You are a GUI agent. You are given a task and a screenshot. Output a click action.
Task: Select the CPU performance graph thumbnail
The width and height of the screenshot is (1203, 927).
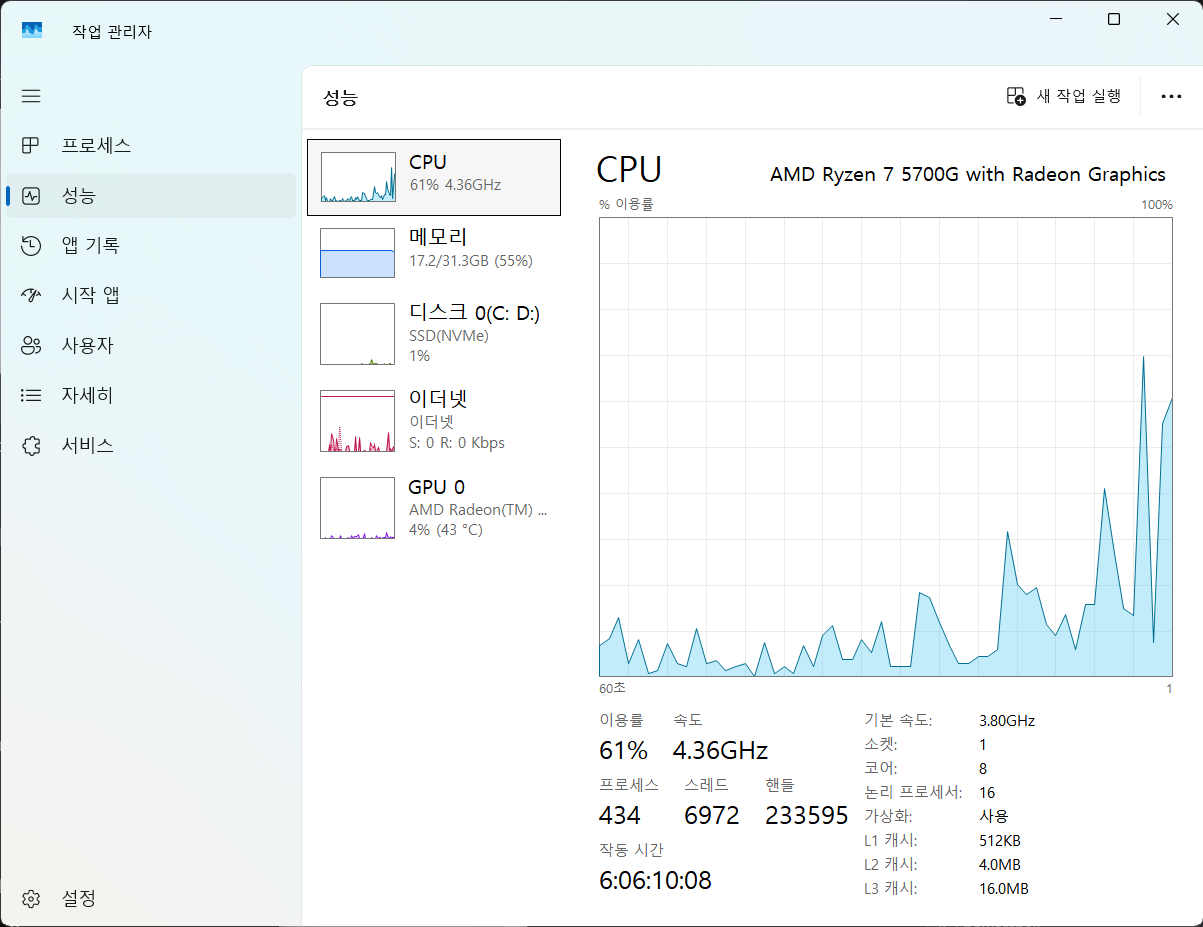[x=358, y=177]
